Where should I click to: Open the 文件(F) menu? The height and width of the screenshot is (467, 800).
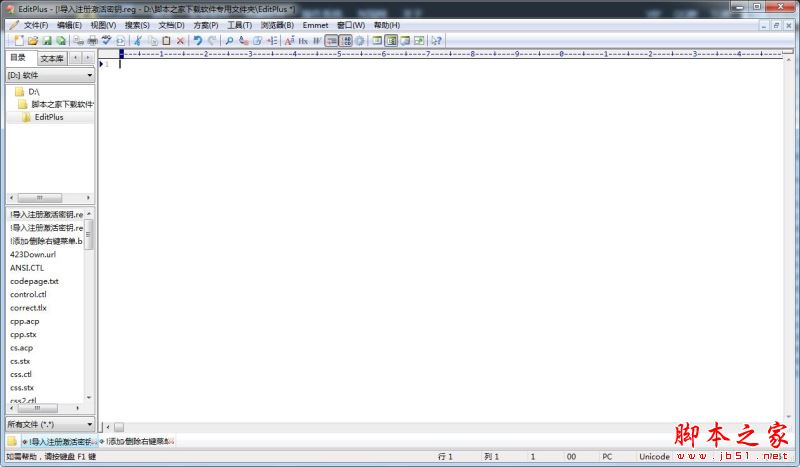36,25
